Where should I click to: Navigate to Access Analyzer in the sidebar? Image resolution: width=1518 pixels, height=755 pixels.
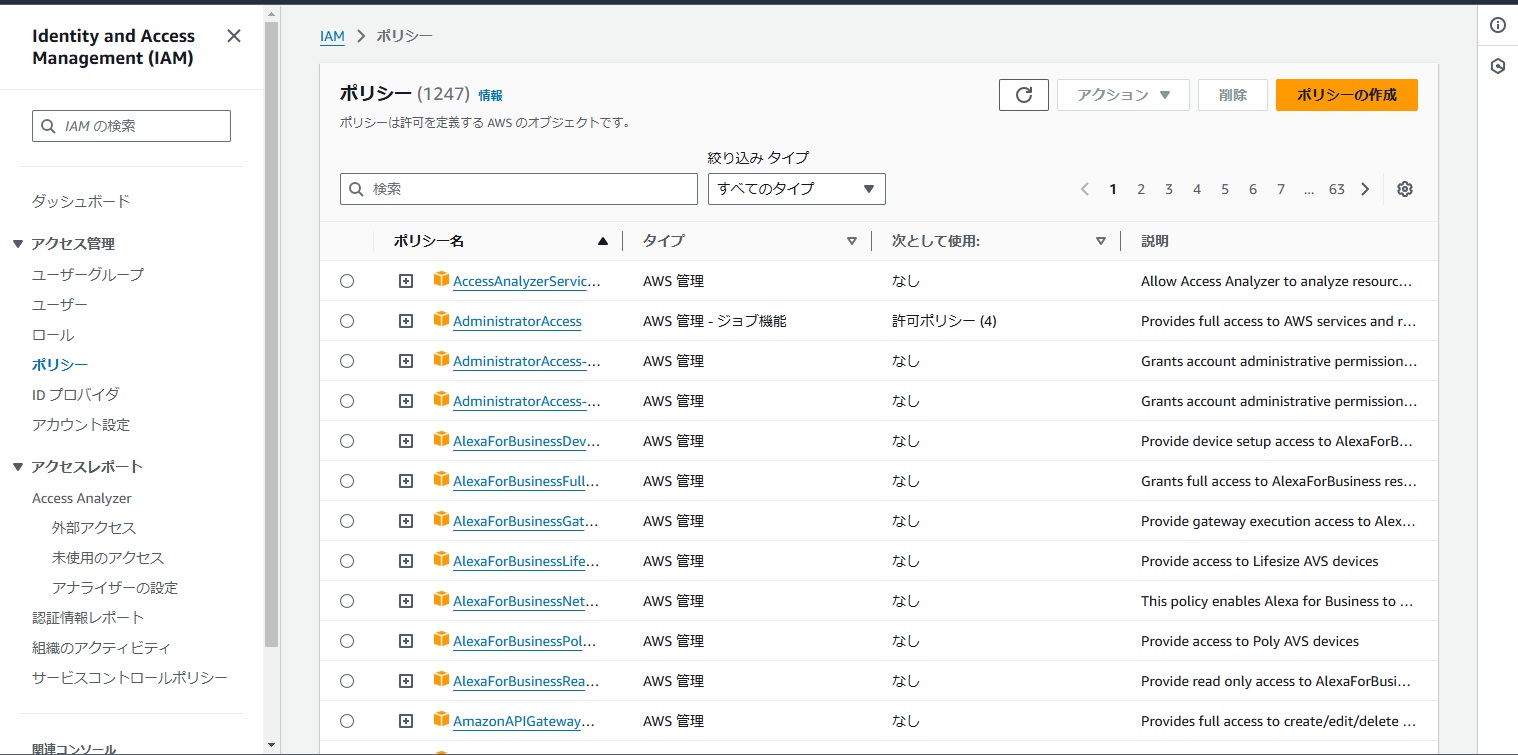tap(82, 497)
